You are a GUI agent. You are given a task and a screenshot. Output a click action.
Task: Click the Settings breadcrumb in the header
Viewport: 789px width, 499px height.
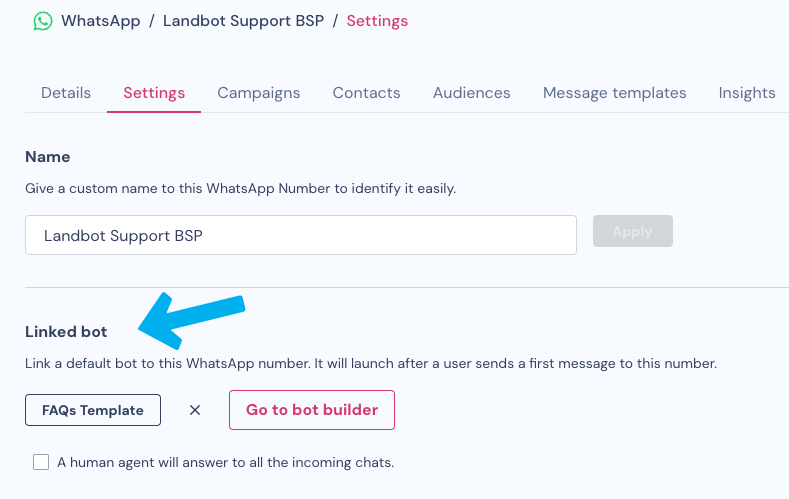pos(377,20)
